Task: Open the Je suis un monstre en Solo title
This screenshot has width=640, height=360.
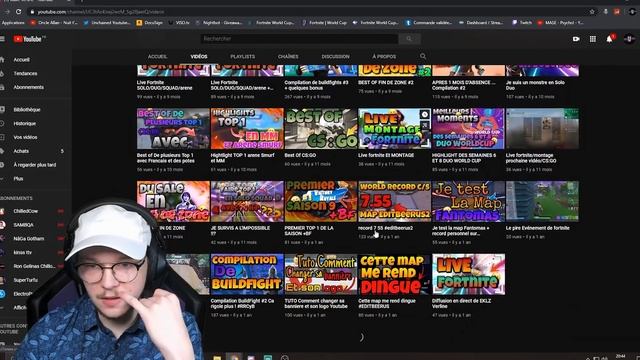Action: (x=534, y=85)
